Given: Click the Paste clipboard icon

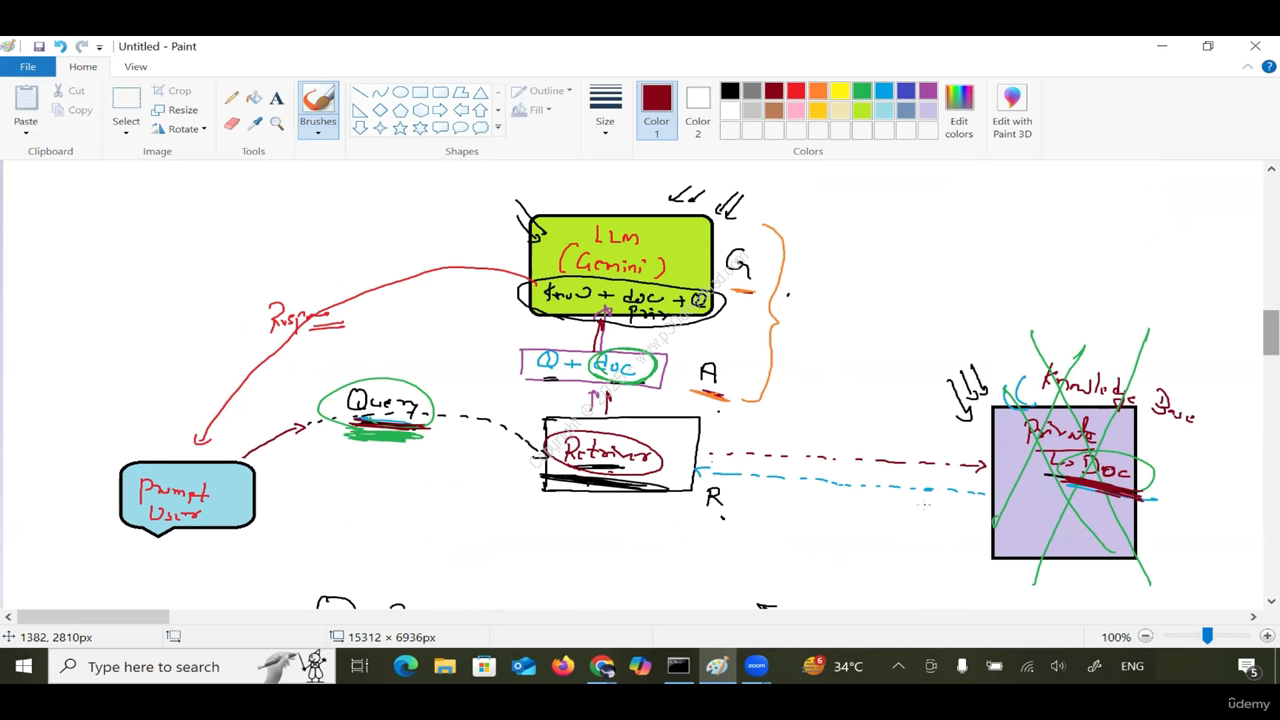Looking at the screenshot, I should (26, 98).
